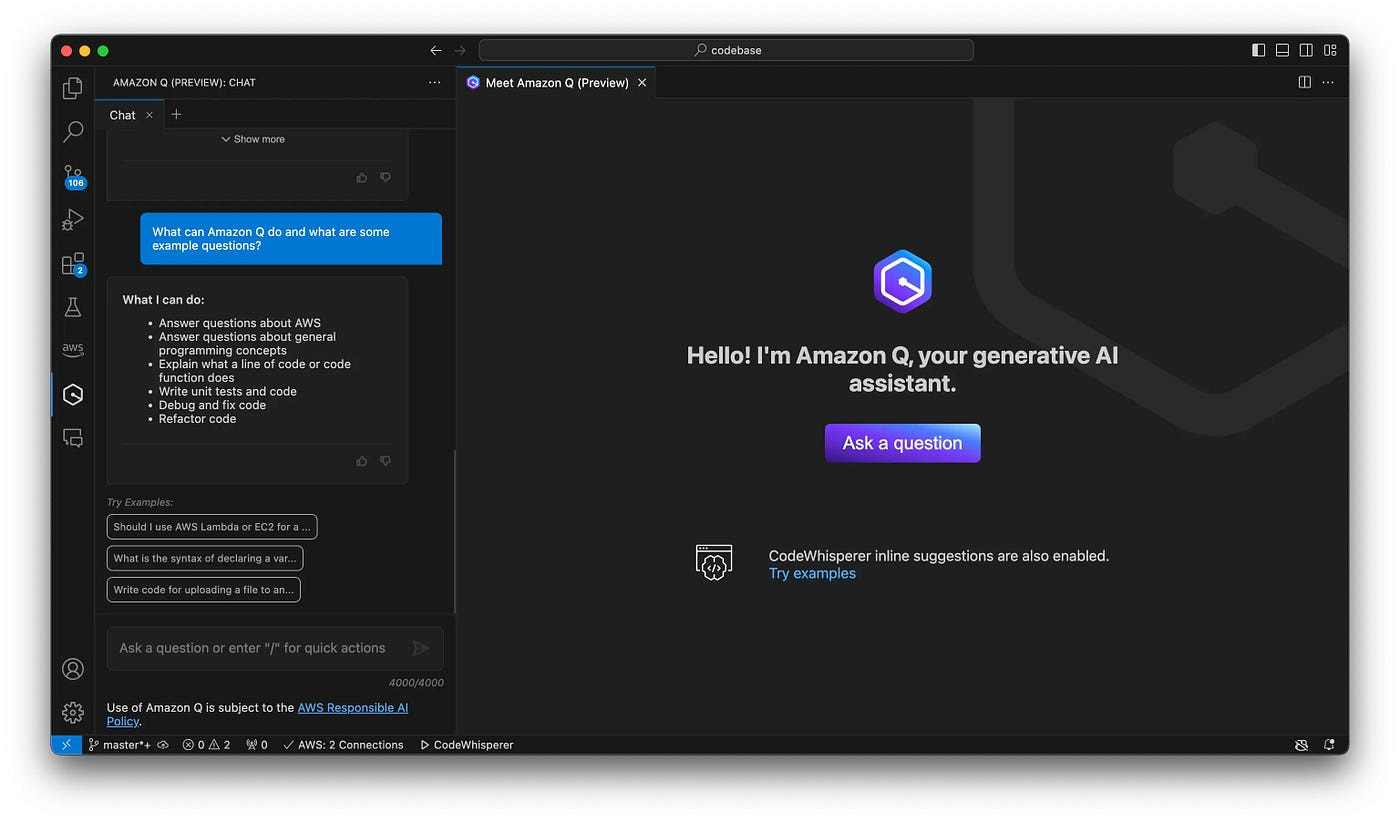
Task: Open the Explorer view in activity bar
Action: pyautogui.click(x=73, y=89)
